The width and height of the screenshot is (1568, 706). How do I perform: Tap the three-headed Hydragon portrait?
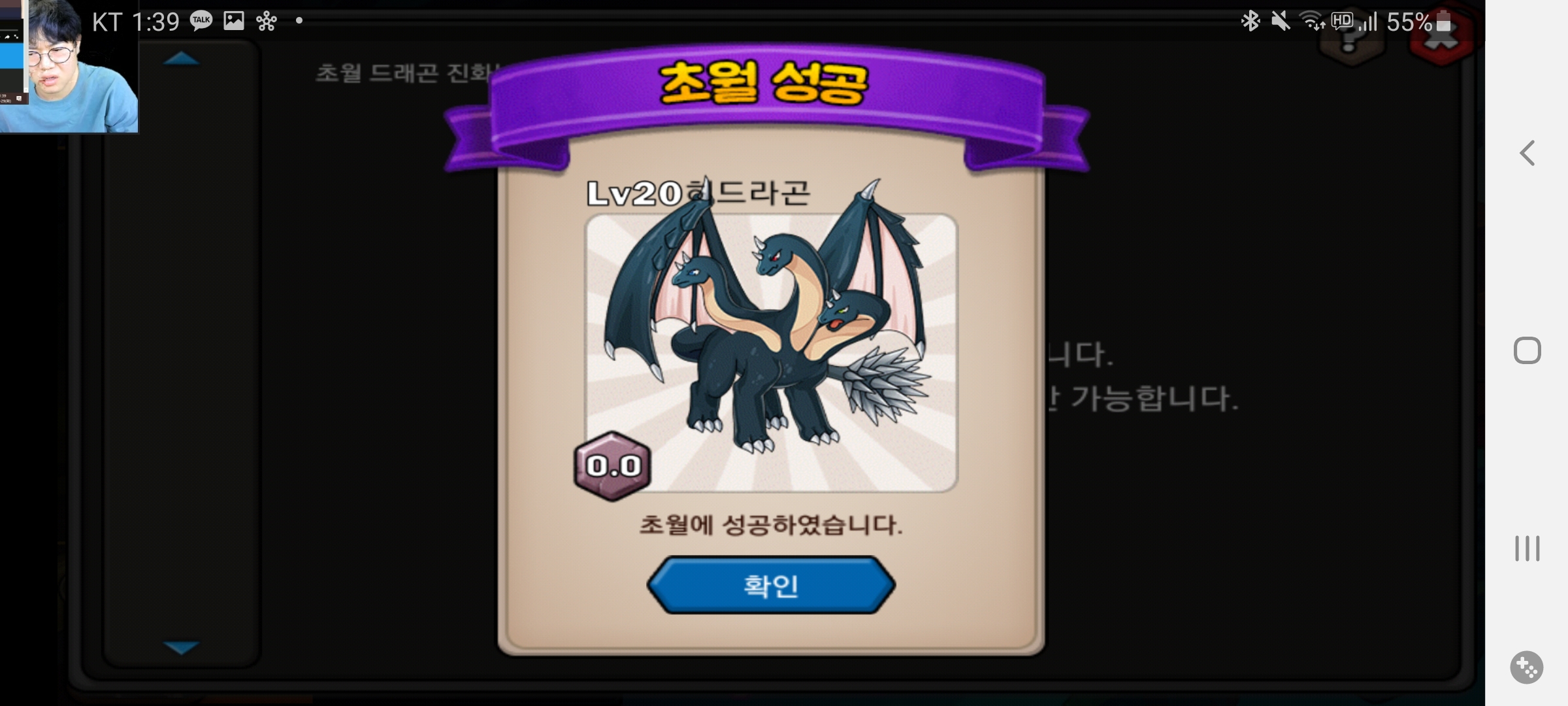click(x=771, y=353)
